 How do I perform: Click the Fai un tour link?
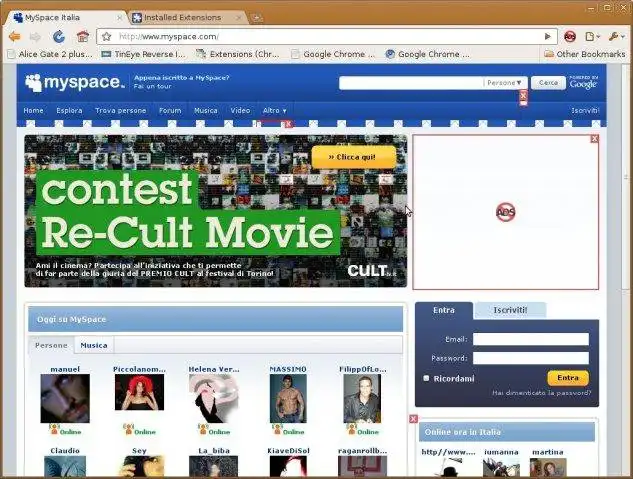[x=153, y=86]
